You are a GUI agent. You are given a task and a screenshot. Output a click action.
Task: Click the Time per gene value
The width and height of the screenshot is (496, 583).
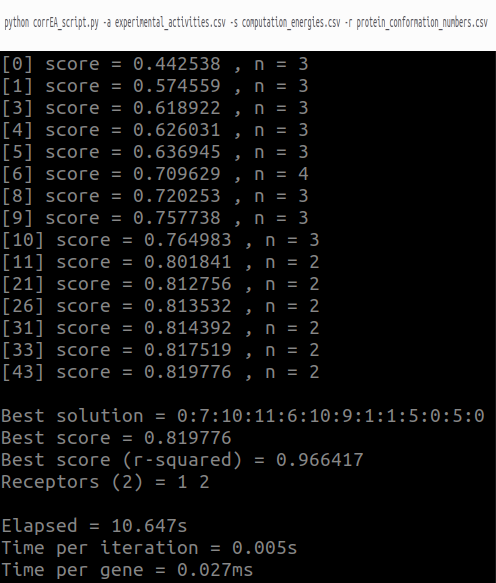click(x=215, y=570)
